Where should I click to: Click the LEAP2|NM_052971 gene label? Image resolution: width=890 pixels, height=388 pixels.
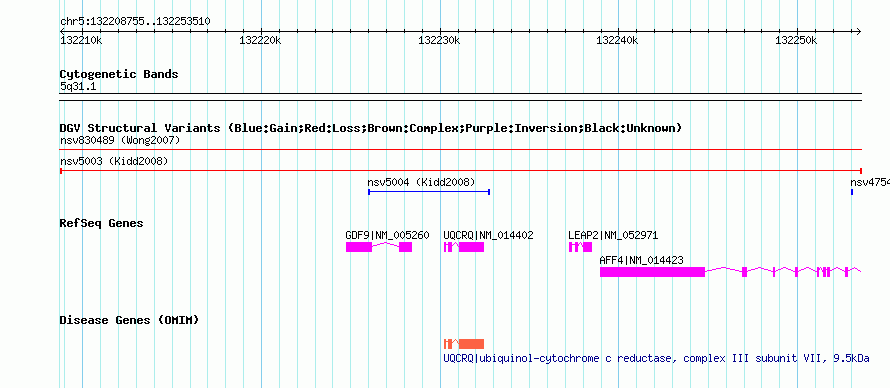click(x=613, y=235)
